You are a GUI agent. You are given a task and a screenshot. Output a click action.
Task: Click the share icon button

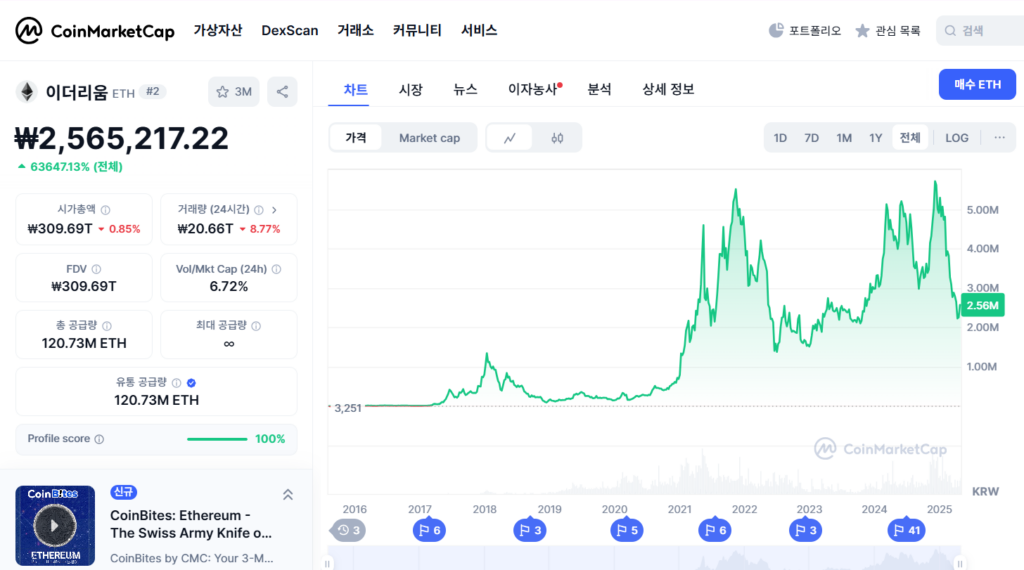(x=282, y=91)
